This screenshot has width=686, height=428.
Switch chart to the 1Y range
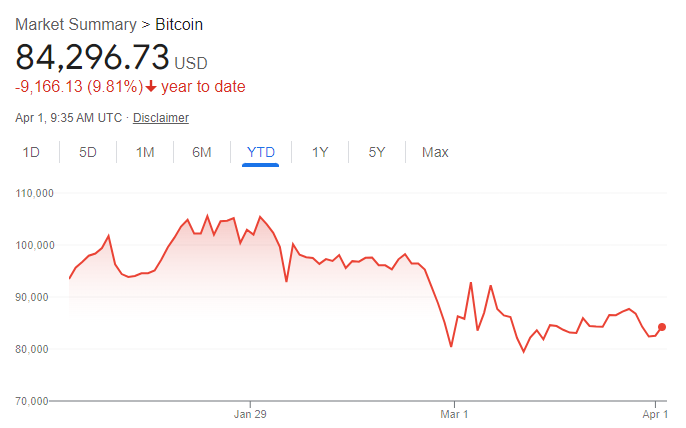click(x=320, y=152)
